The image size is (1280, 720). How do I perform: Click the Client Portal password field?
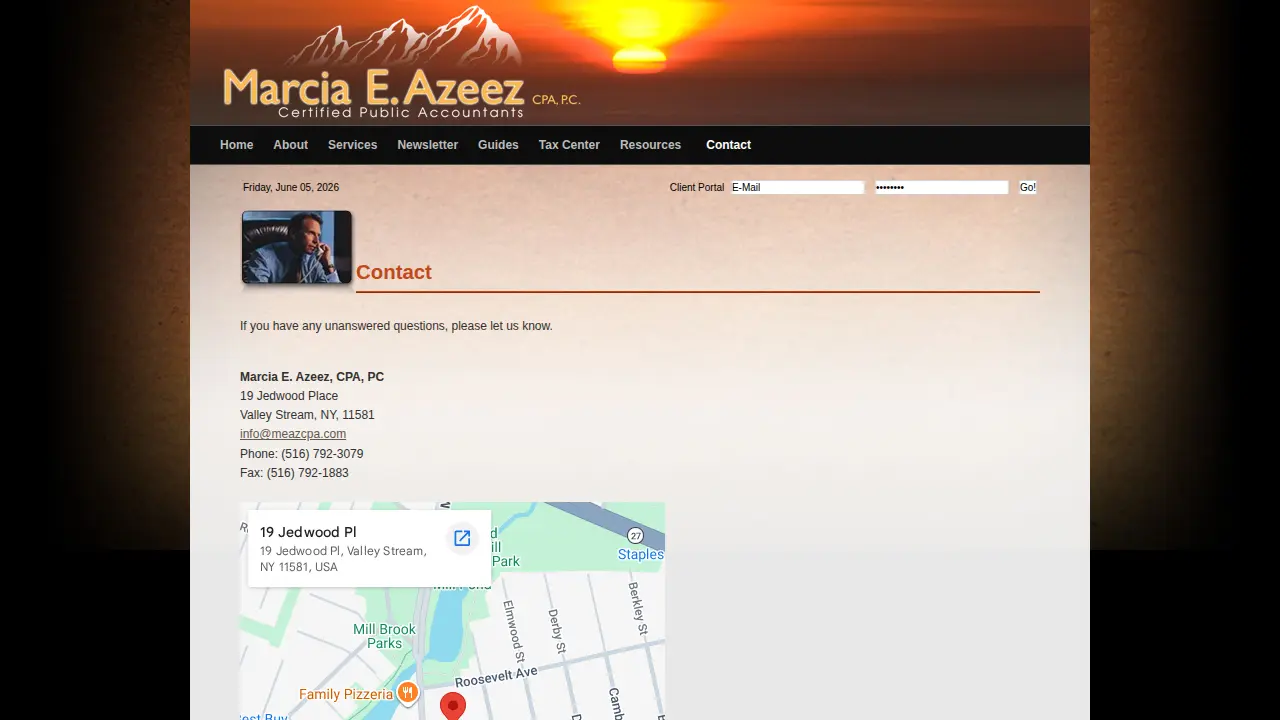[x=941, y=187]
